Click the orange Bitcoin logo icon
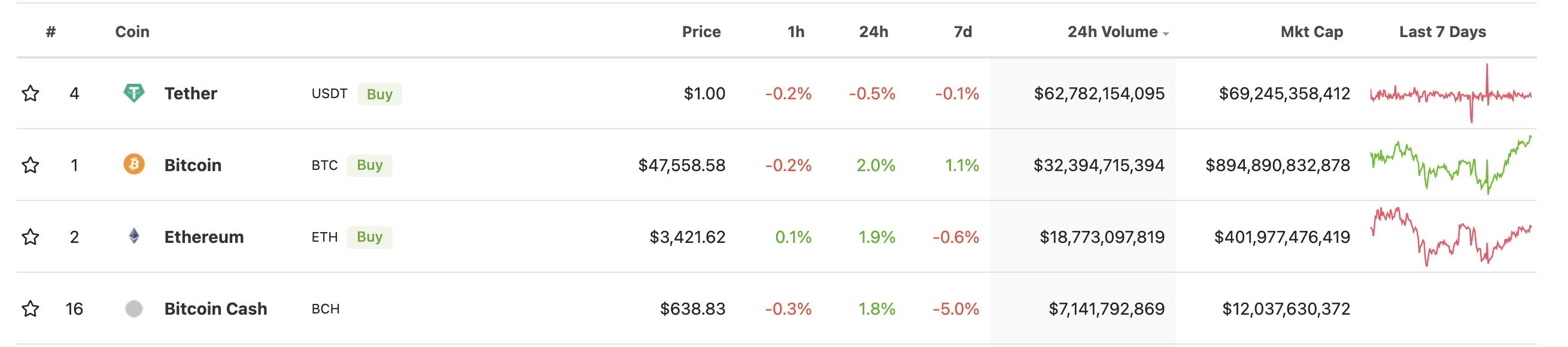Screen dimensions: 1568x347 [x=134, y=165]
